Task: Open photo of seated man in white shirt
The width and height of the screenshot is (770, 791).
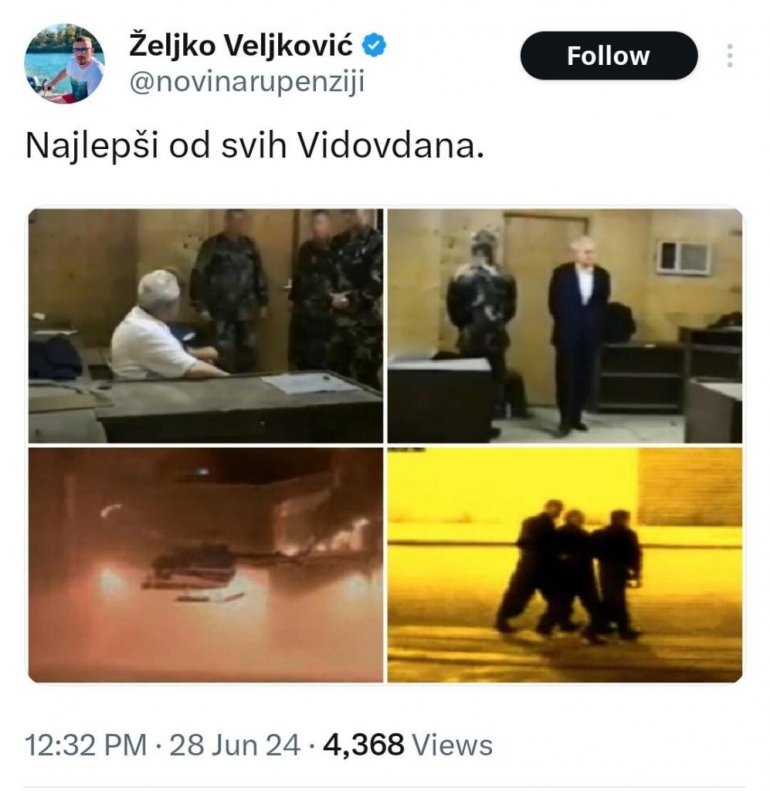Action: [205, 326]
